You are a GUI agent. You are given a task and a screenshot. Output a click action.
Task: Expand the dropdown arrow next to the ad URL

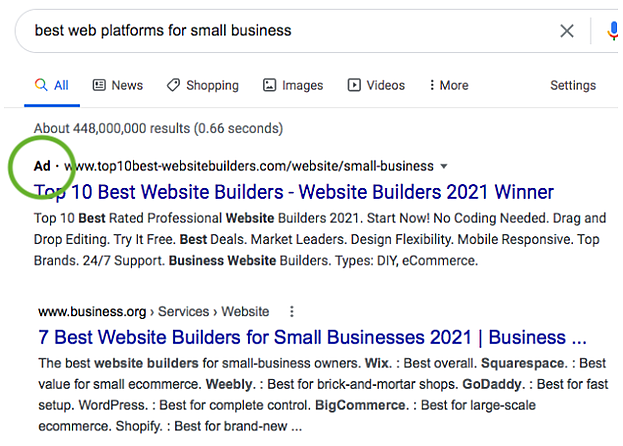coord(444,166)
